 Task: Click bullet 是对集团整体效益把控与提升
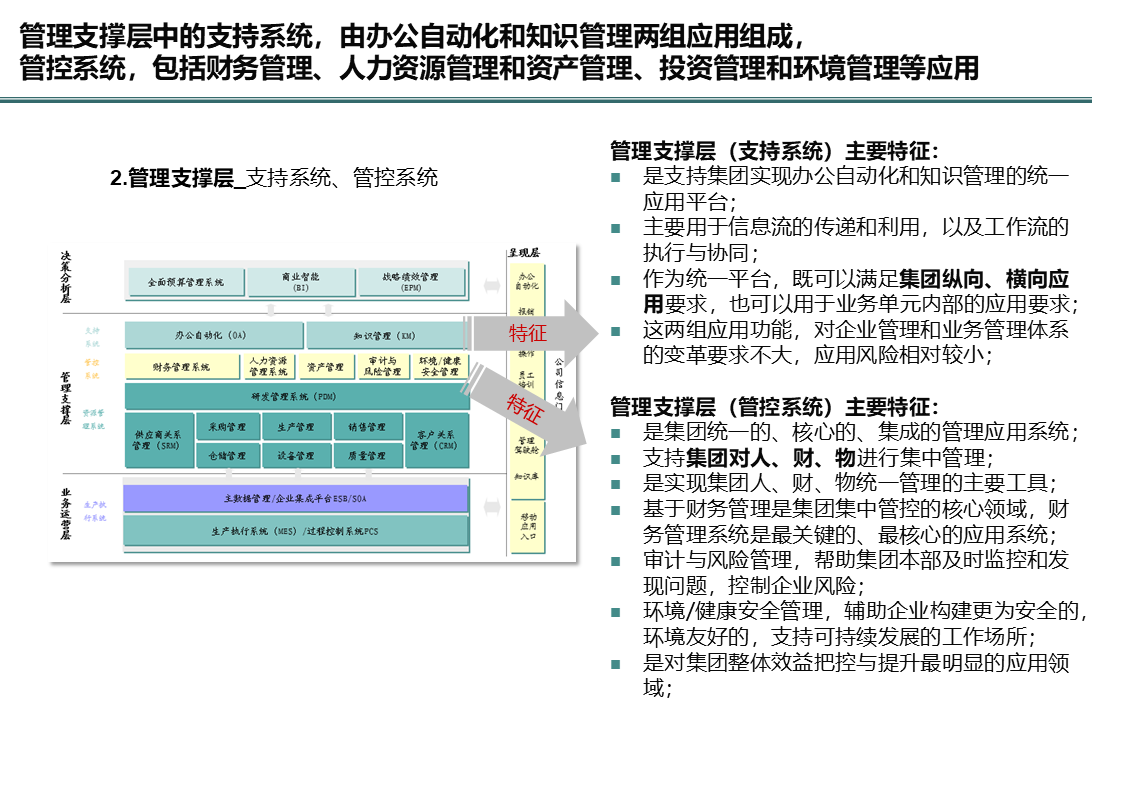(855, 675)
